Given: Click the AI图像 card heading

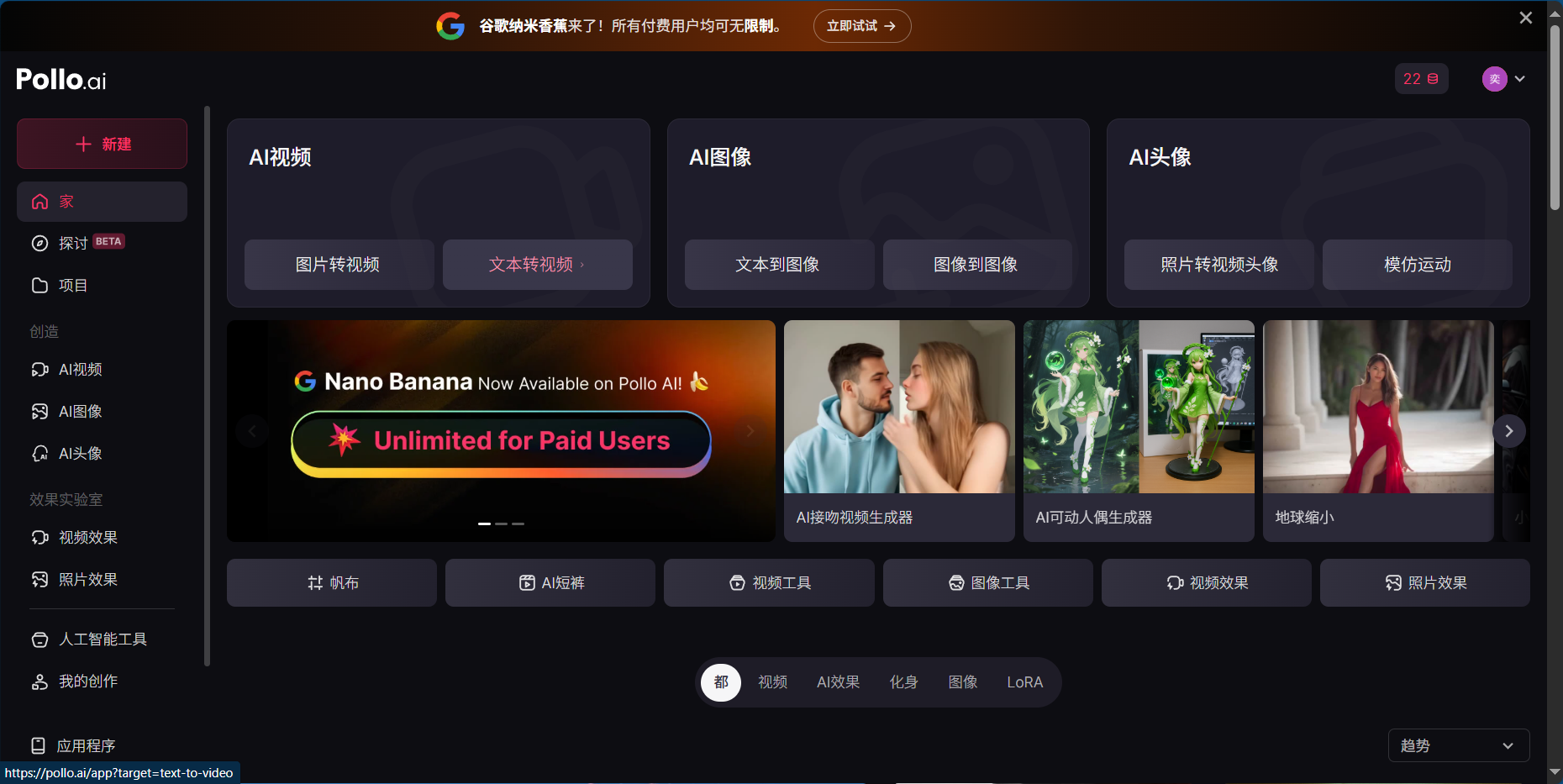Looking at the screenshot, I should click(720, 157).
